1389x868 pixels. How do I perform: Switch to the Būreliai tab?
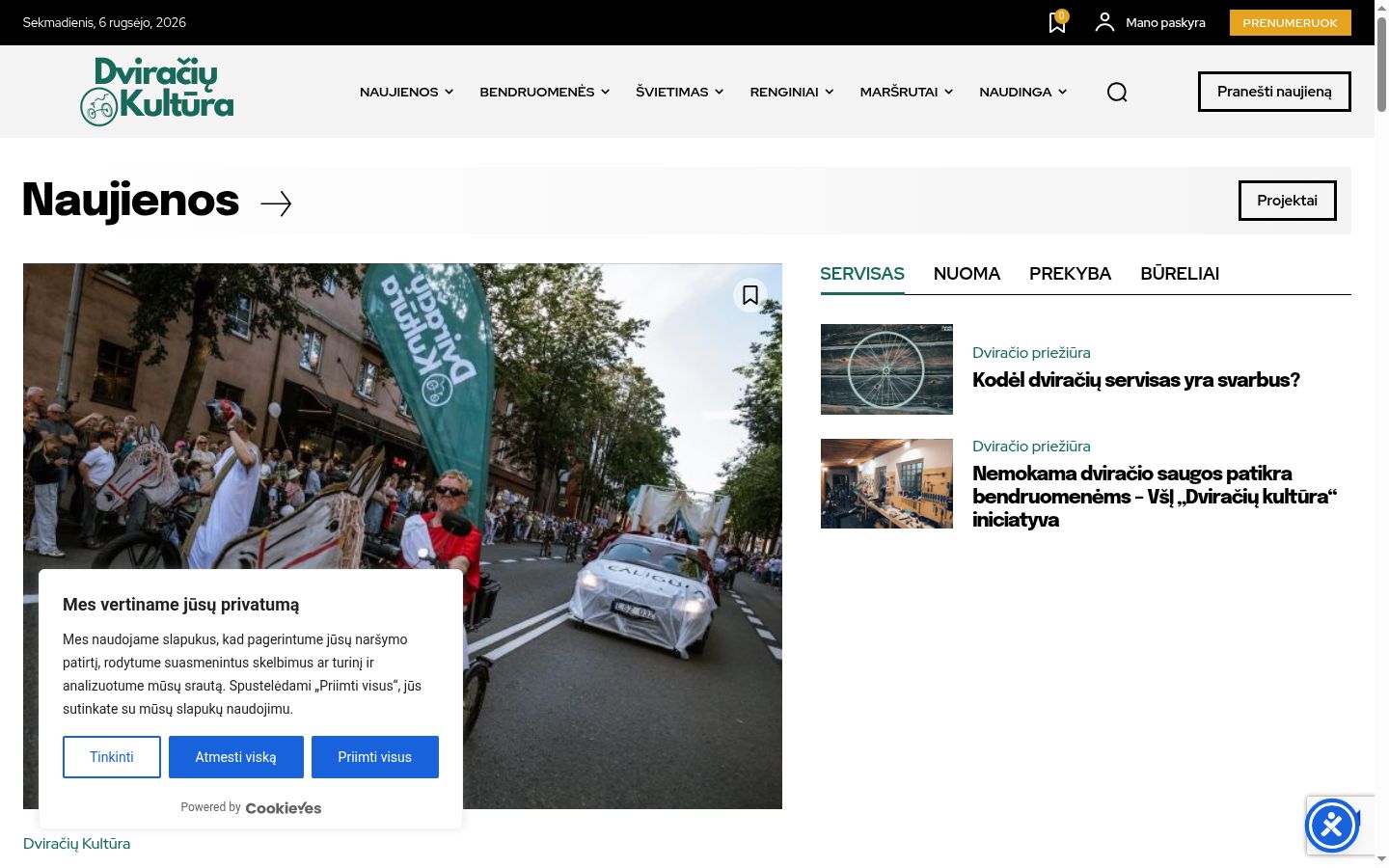pyautogui.click(x=1180, y=274)
